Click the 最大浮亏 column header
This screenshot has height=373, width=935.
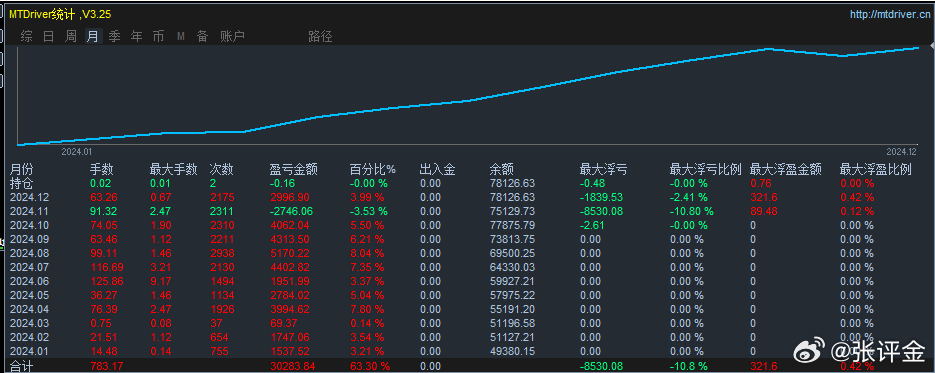point(603,169)
